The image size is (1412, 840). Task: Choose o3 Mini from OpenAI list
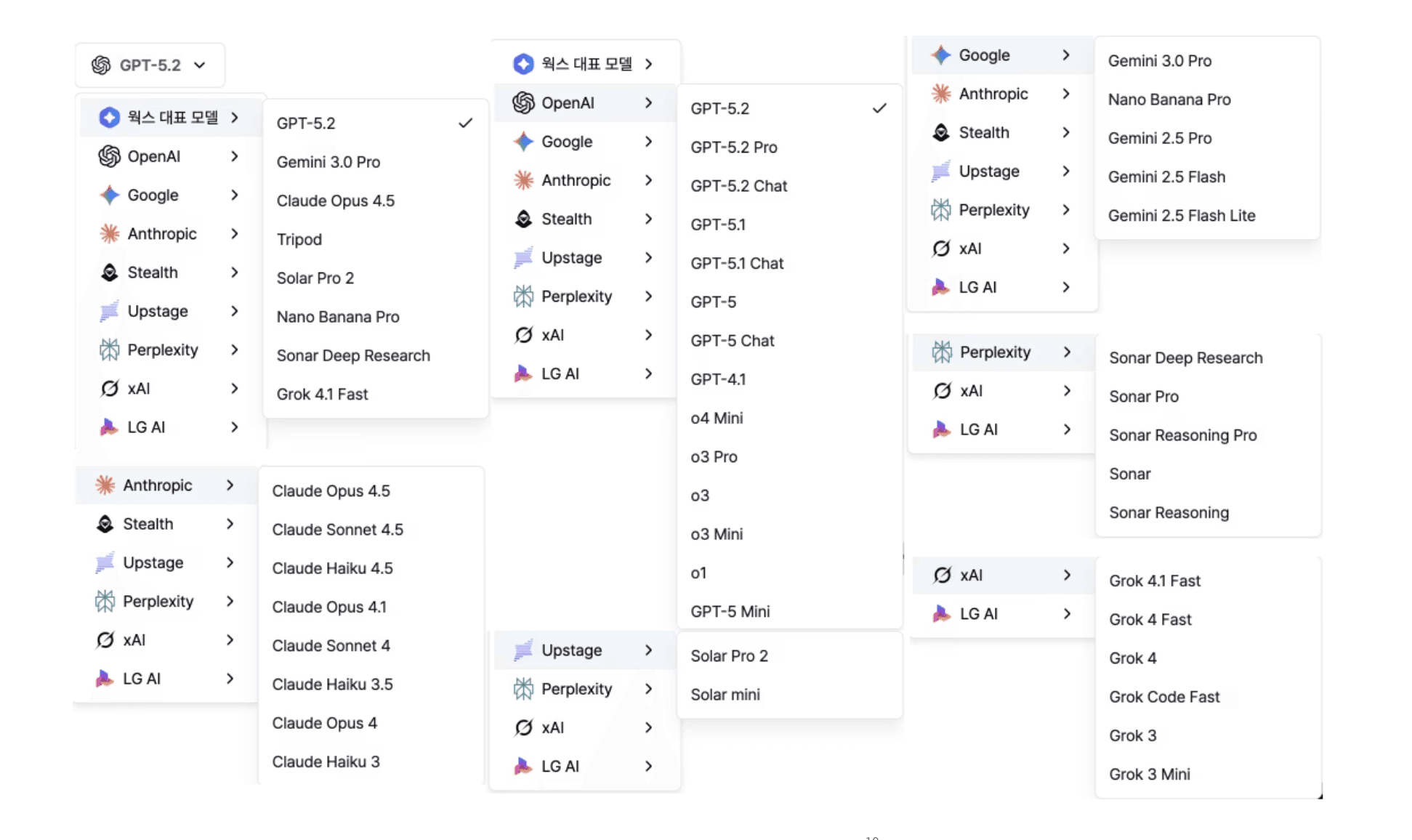click(716, 534)
